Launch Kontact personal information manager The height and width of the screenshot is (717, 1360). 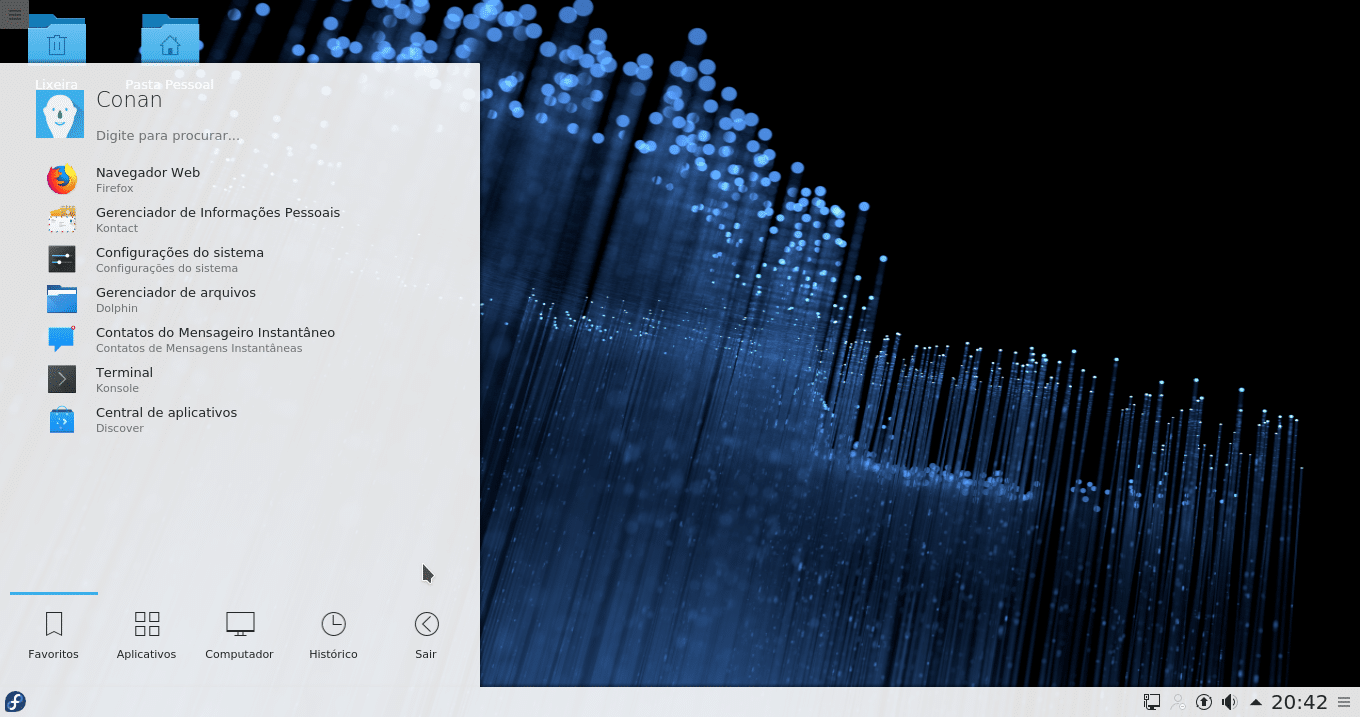(240, 220)
